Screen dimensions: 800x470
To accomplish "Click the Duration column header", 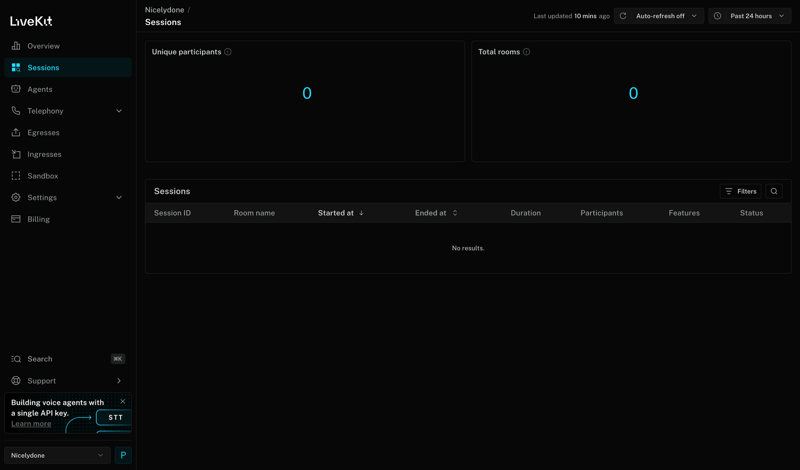I will (x=526, y=213).
